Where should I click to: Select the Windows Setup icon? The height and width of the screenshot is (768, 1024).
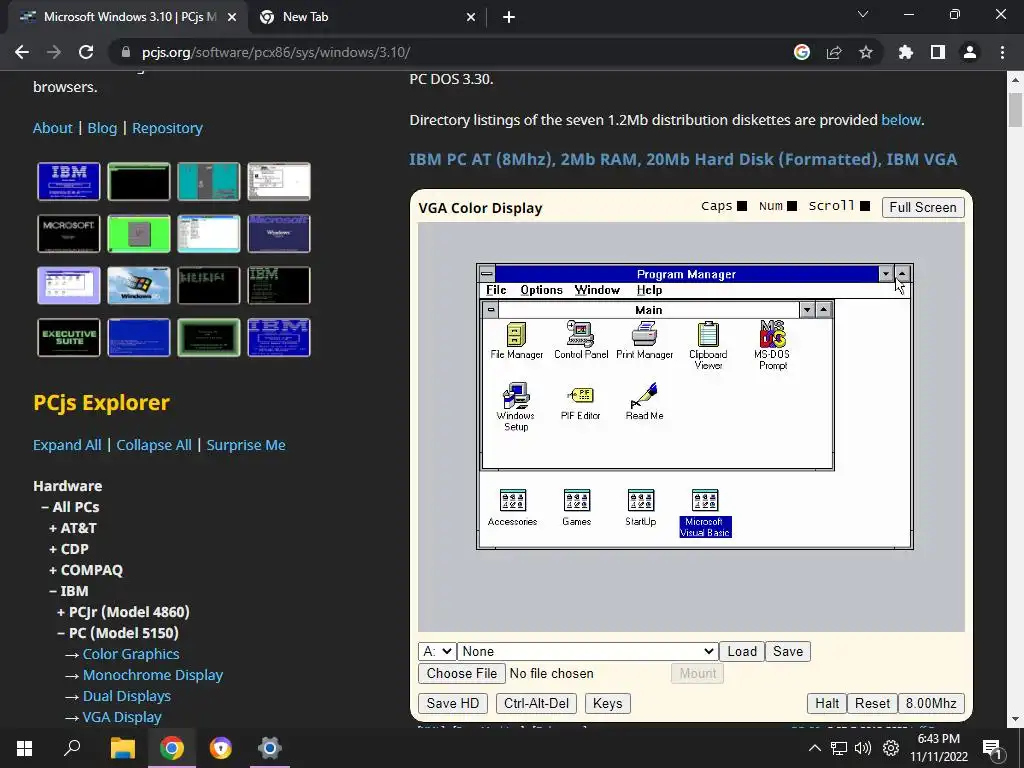[x=516, y=407]
